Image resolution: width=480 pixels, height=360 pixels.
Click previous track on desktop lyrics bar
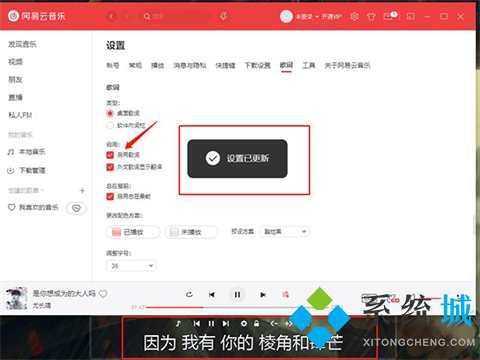(197, 323)
